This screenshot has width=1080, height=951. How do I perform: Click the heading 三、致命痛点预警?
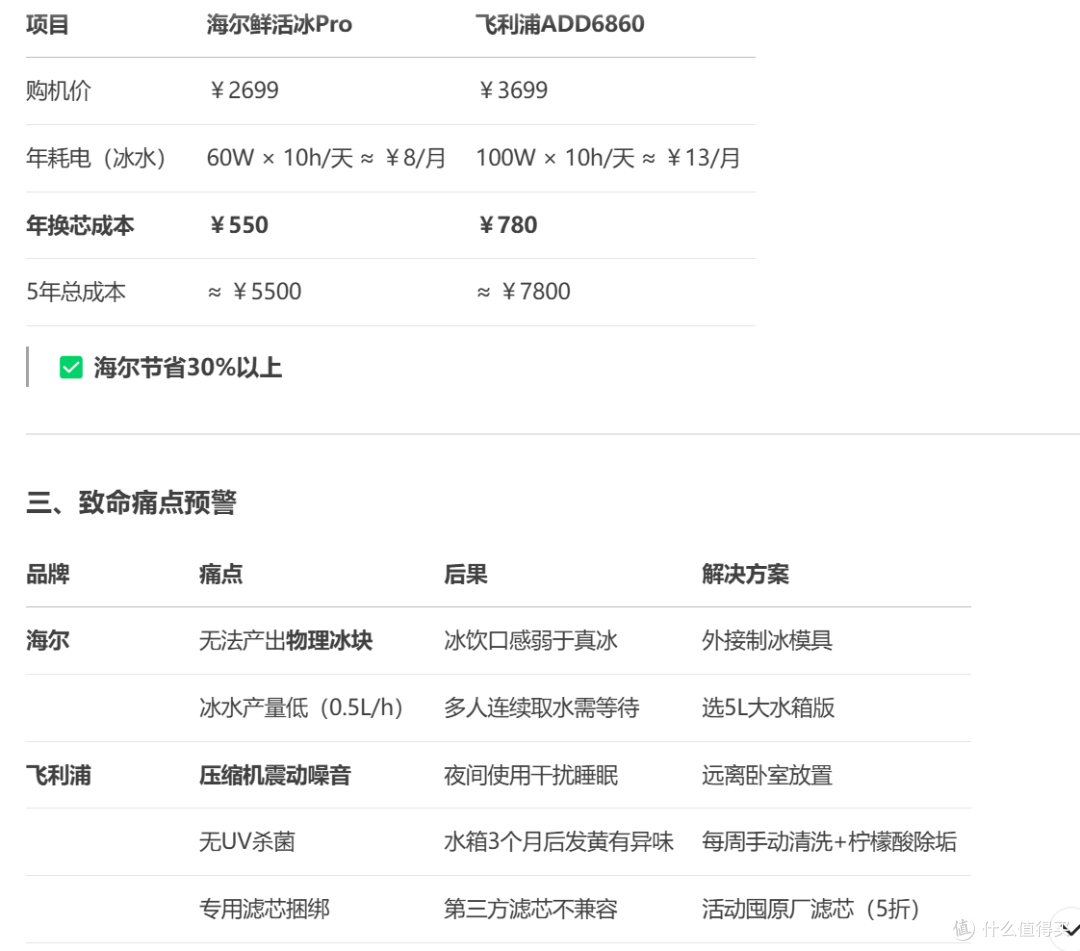point(132,502)
